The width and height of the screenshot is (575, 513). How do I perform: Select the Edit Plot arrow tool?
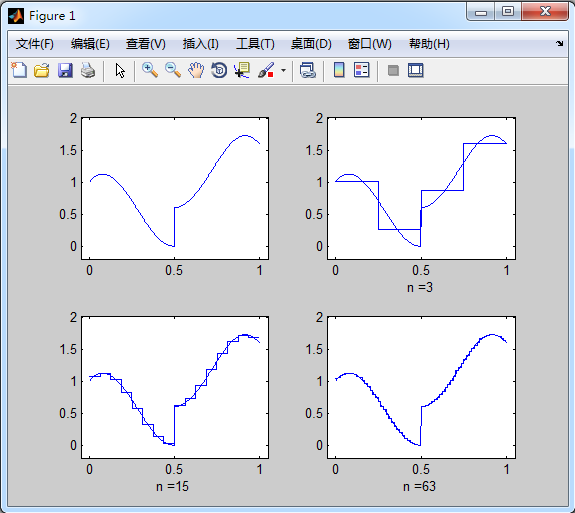point(120,70)
